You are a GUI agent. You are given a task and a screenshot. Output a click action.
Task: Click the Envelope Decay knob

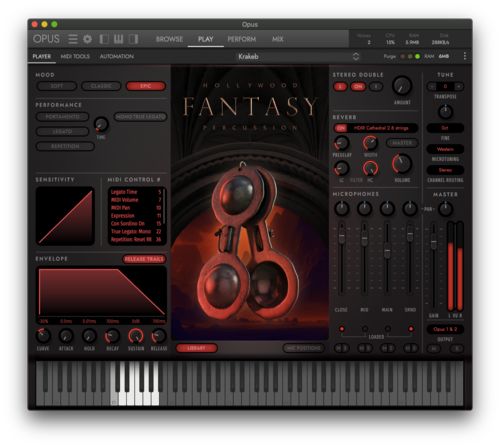112,336
